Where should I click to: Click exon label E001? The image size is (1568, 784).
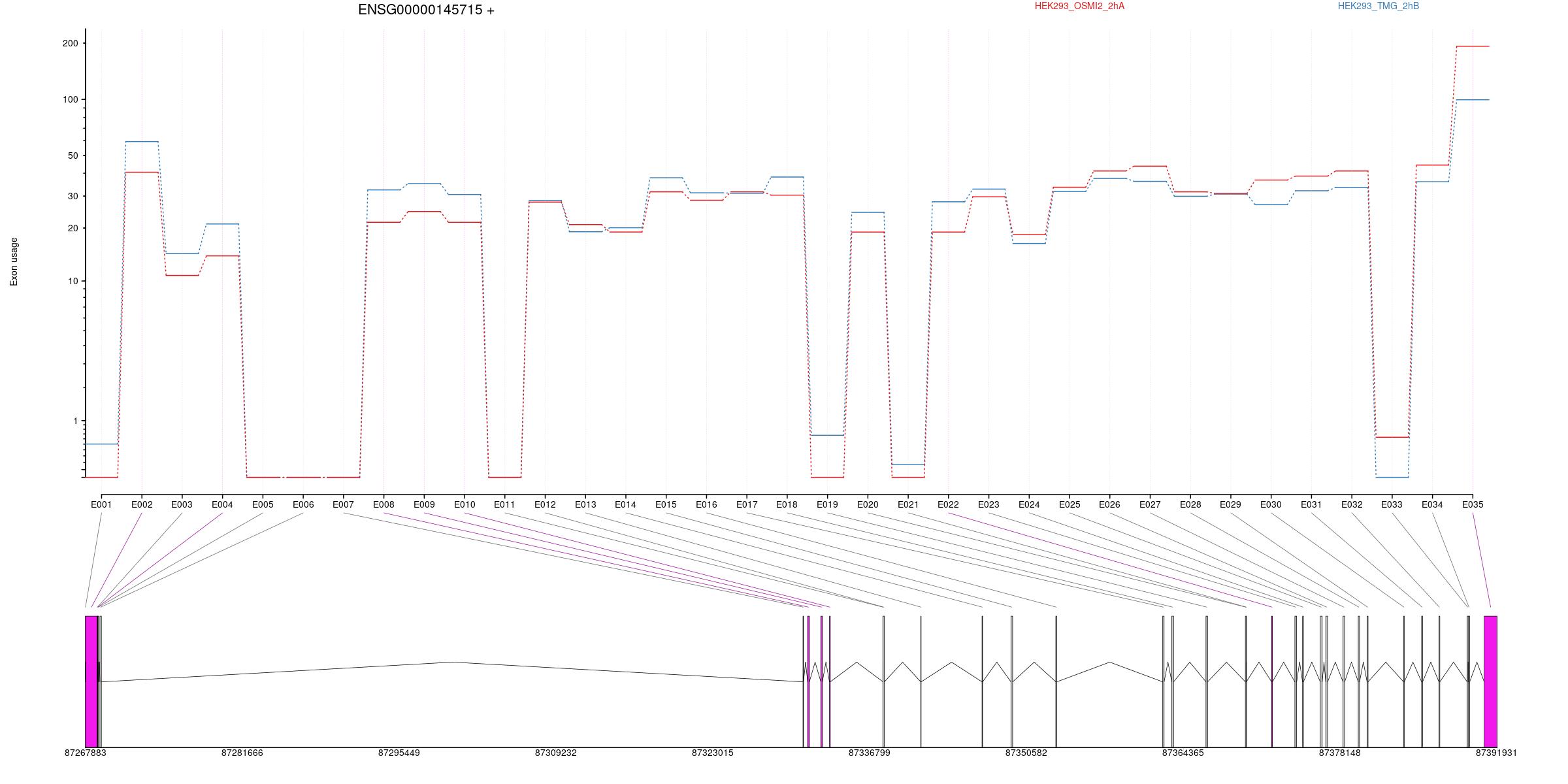101,504
